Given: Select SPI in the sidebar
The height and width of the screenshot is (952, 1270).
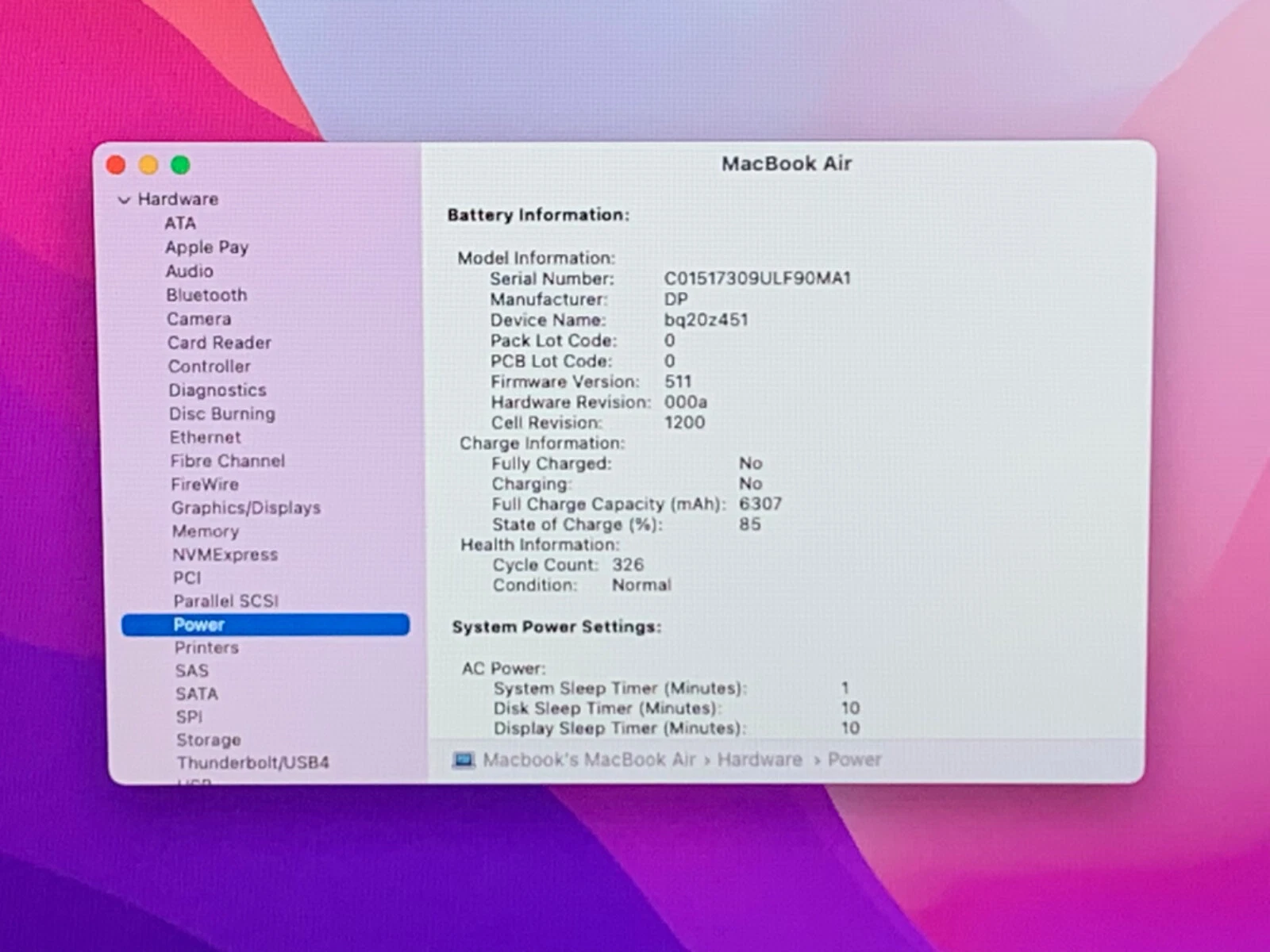Looking at the screenshot, I should 189,716.
